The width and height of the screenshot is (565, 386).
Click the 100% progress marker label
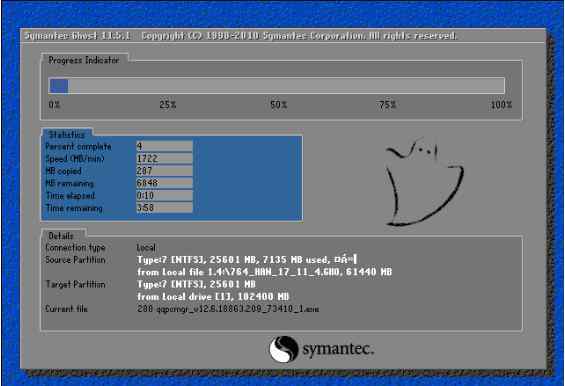501,105
